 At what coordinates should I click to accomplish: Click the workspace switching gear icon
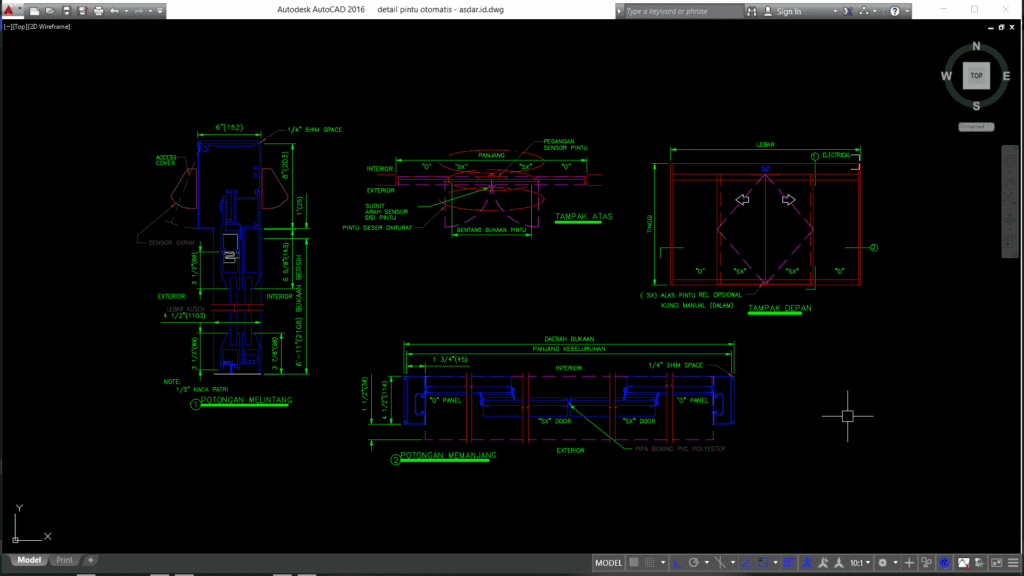(x=881, y=562)
